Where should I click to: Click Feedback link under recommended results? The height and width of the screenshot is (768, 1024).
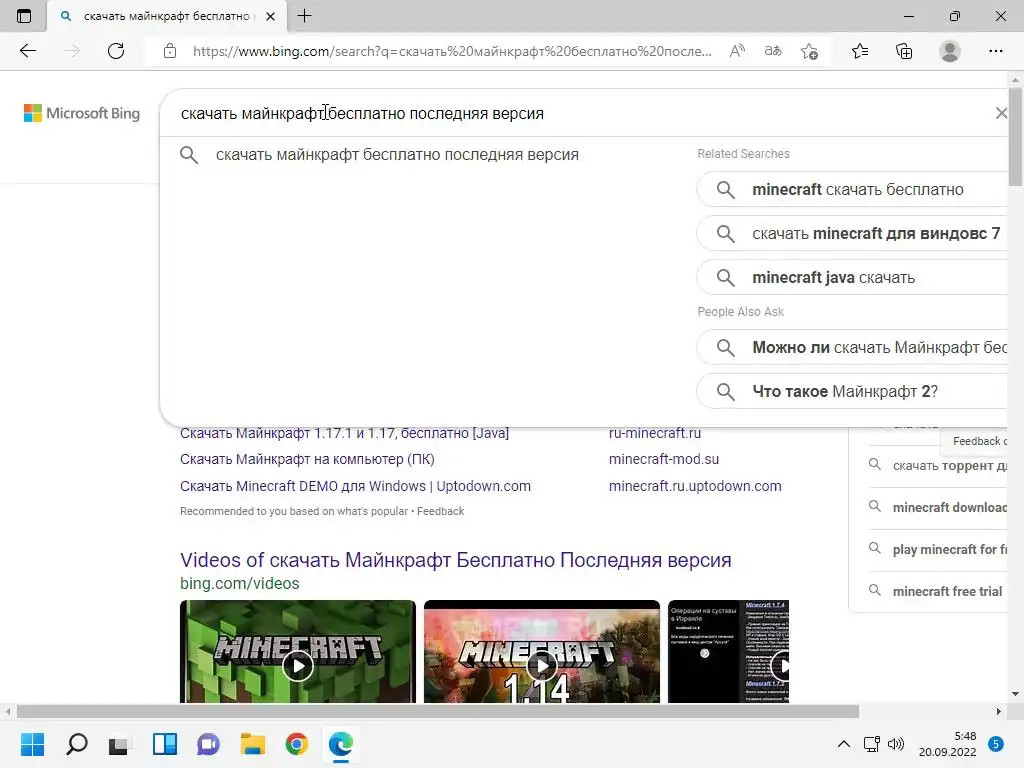(x=440, y=511)
